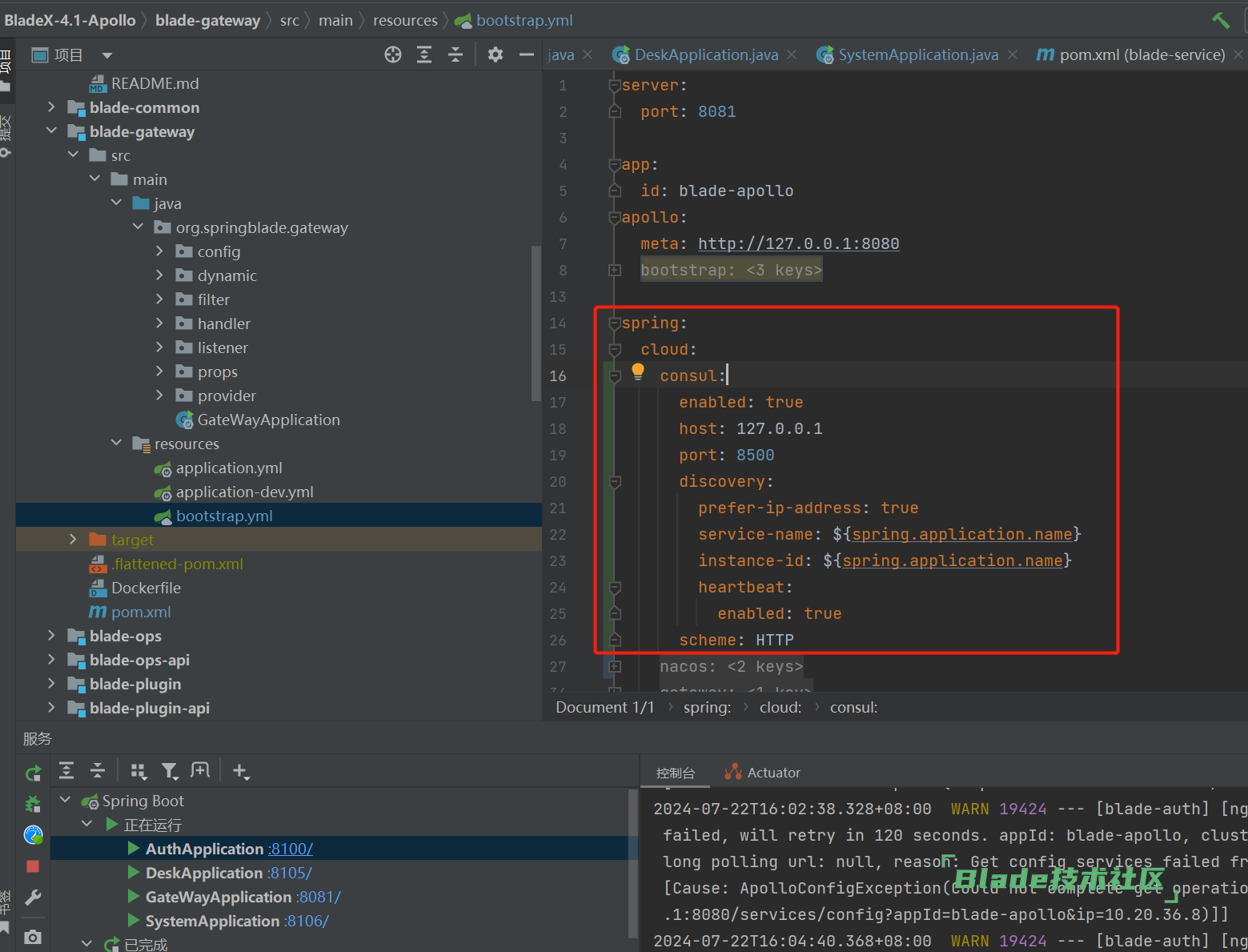Image resolution: width=1248 pixels, height=952 pixels.
Task: Open Dockerfile in project tree
Action: (x=146, y=588)
